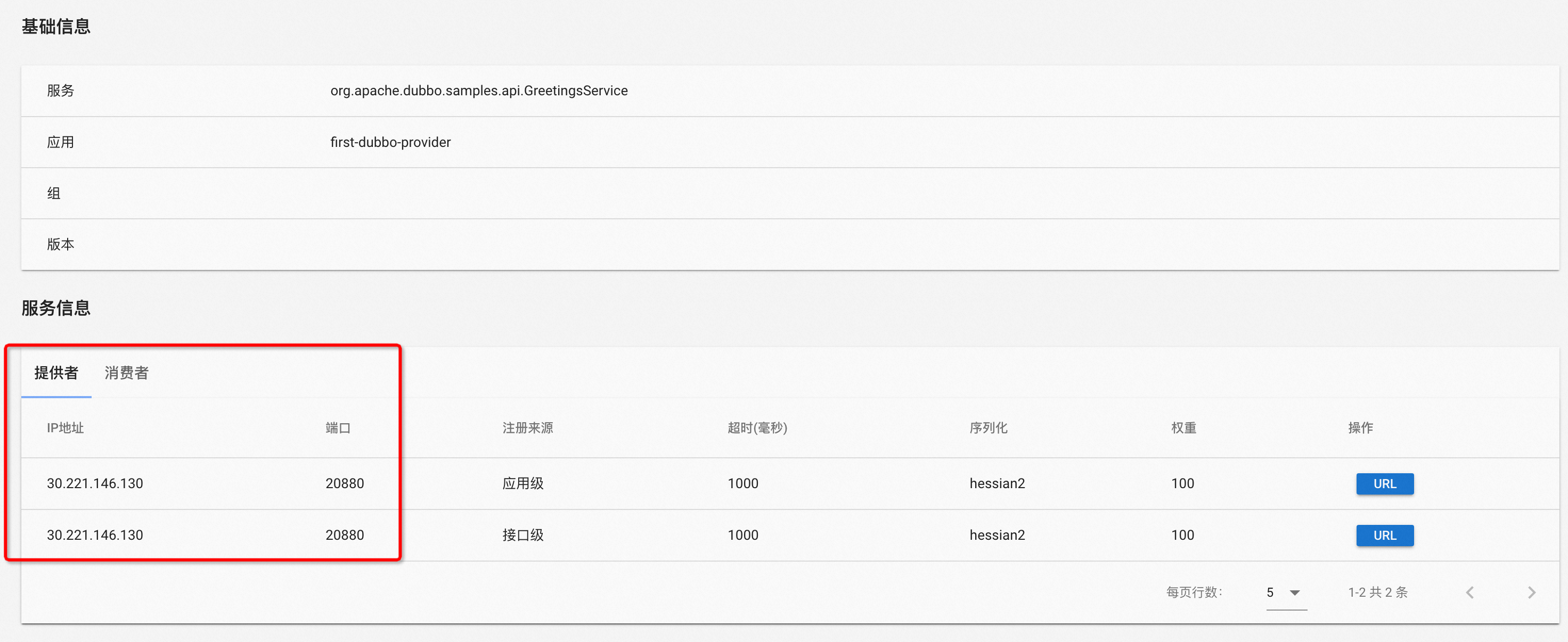Click the 接口级 registry source cell

pos(522,535)
